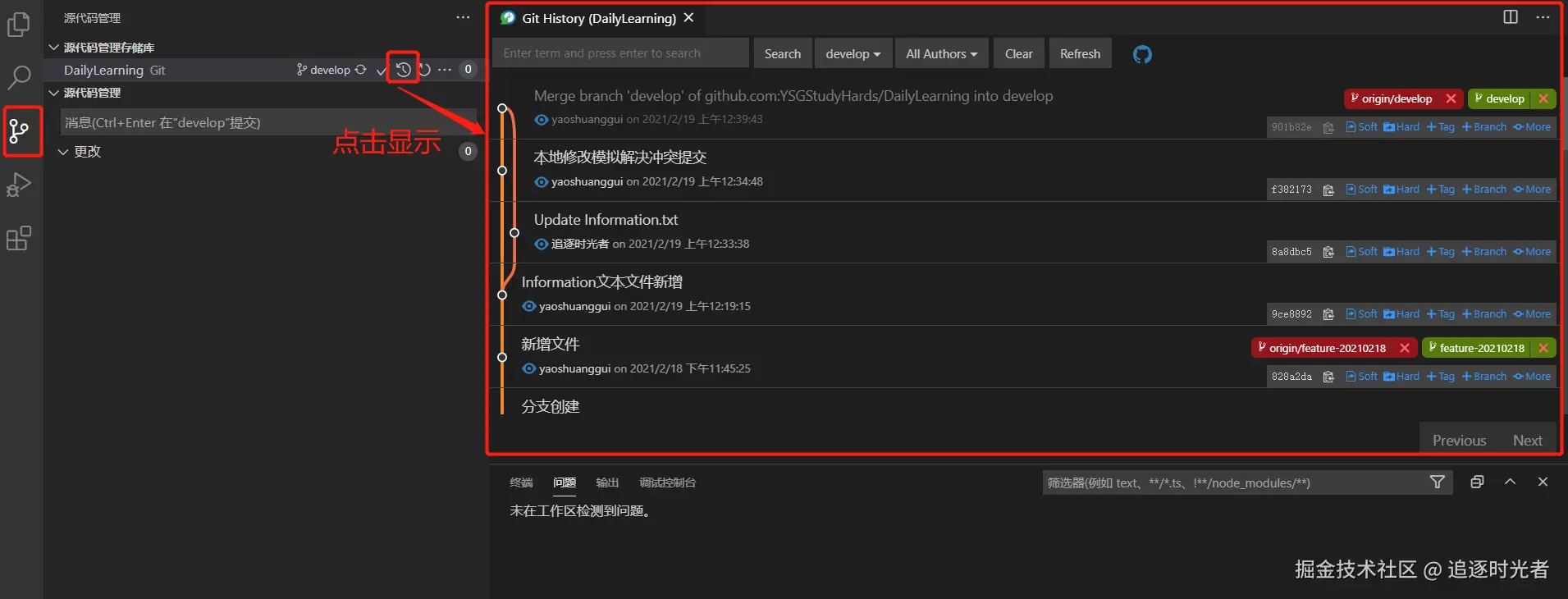The width and height of the screenshot is (1568, 599).
Task: Focus the commit message input box
Action: coord(268,123)
